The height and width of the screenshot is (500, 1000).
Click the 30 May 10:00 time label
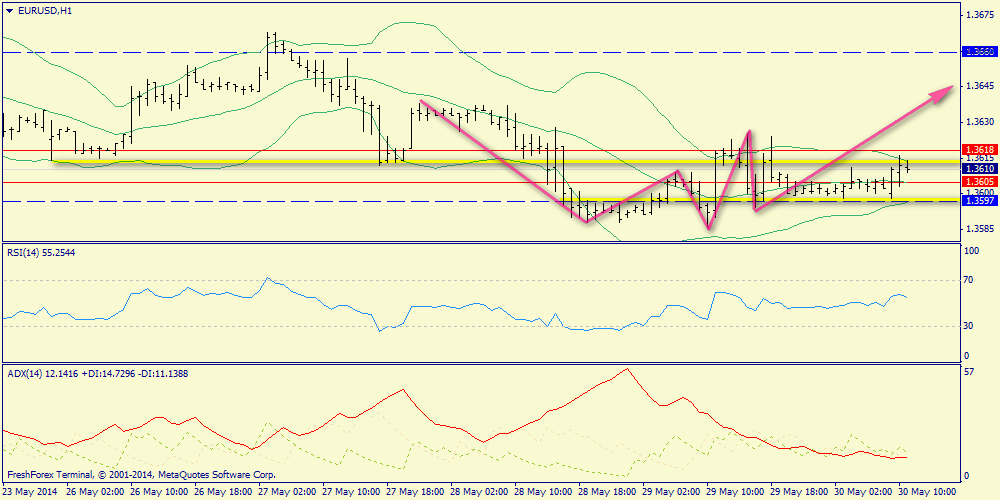tap(925, 492)
